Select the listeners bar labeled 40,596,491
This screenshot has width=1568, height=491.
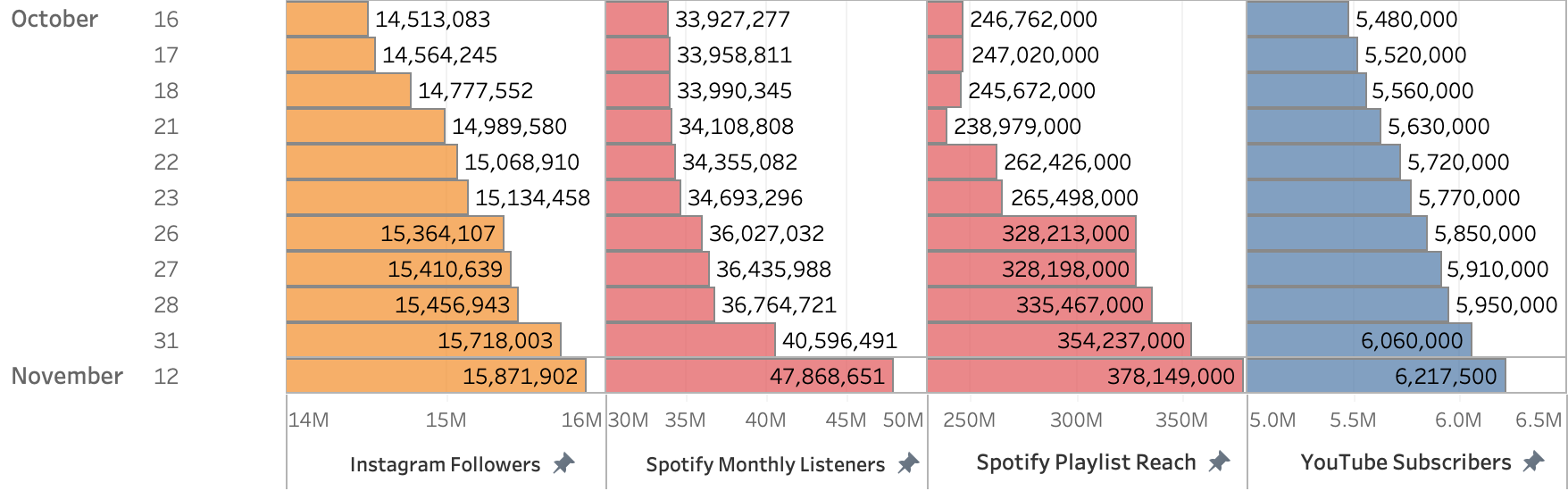tap(690, 340)
